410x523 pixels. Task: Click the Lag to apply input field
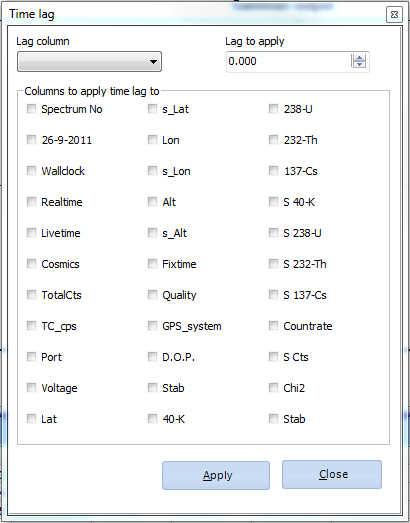[289, 62]
